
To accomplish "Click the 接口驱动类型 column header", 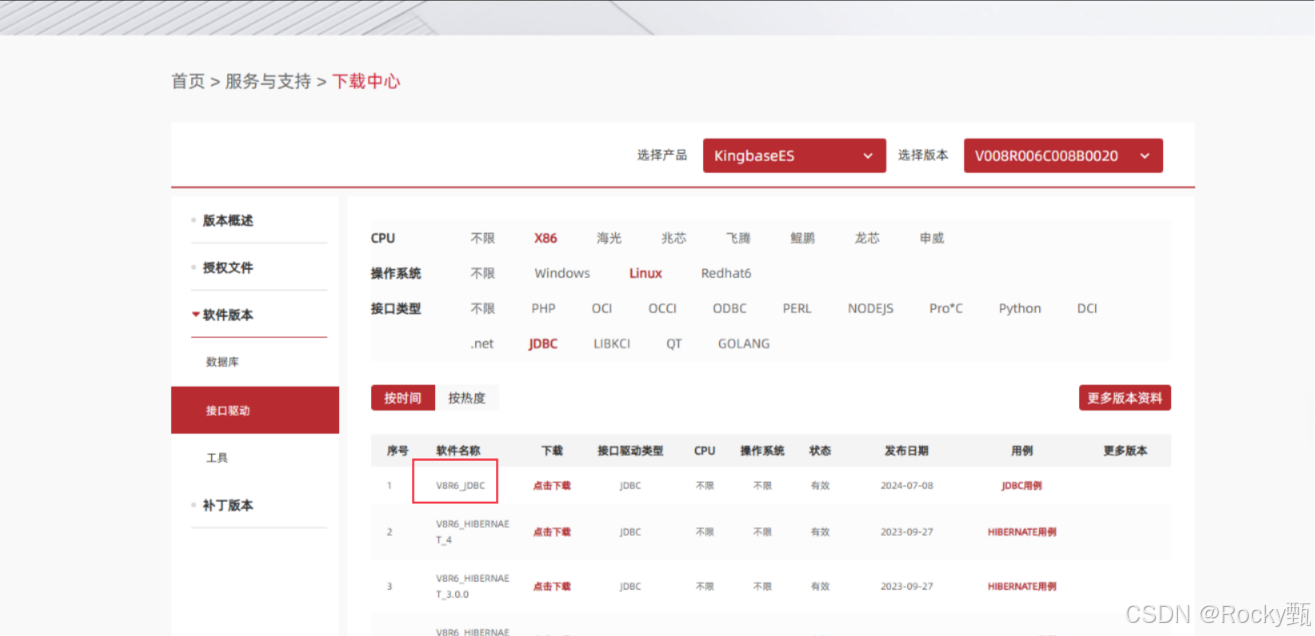I will point(630,451).
